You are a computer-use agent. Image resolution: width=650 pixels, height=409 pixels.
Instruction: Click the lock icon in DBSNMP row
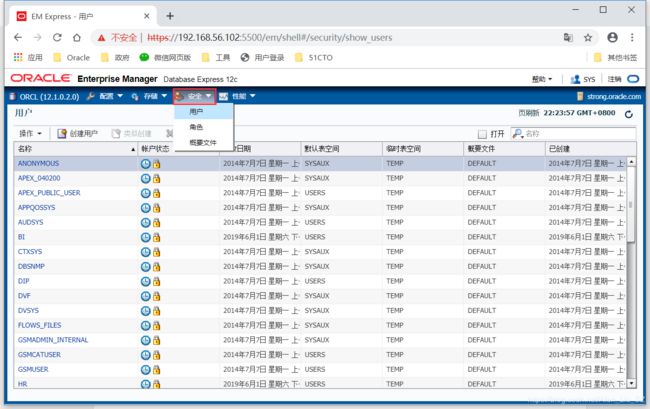(x=156, y=267)
